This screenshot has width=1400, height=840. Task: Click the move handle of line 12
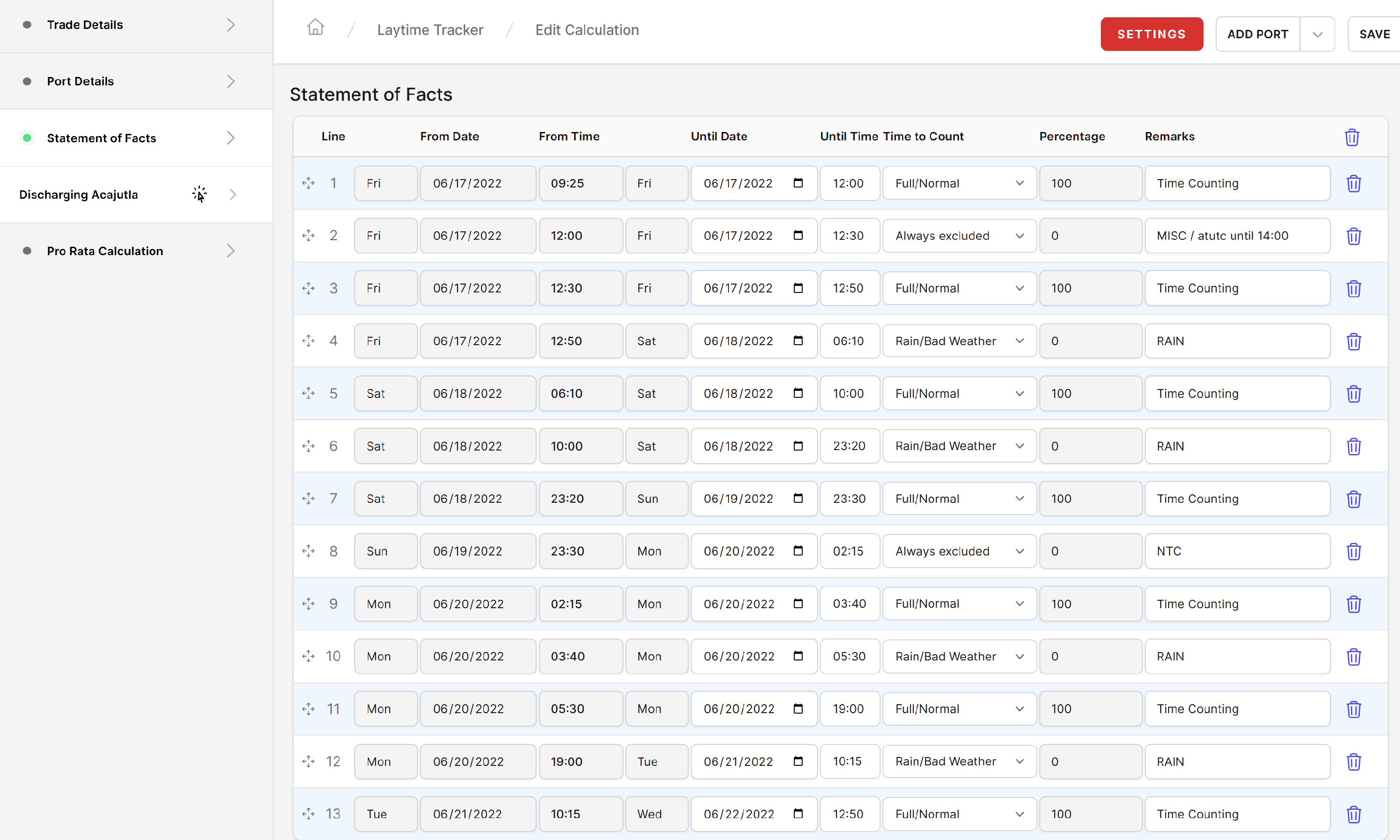click(308, 761)
